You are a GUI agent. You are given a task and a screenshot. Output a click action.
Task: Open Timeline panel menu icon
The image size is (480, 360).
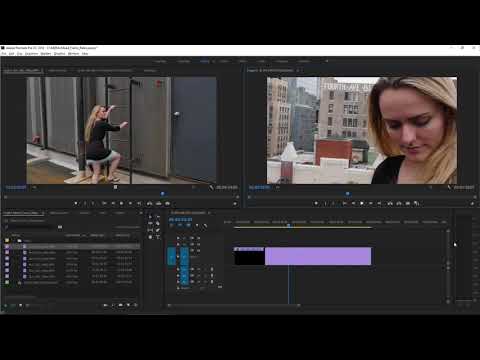210,213
